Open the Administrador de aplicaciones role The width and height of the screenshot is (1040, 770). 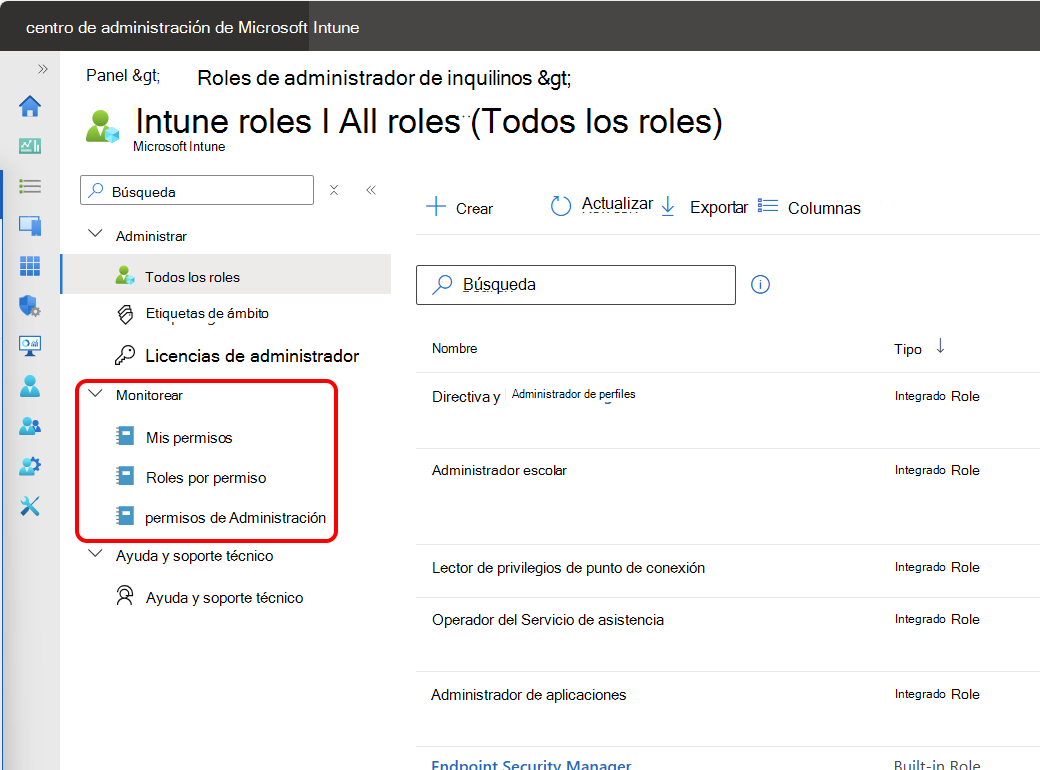click(529, 694)
